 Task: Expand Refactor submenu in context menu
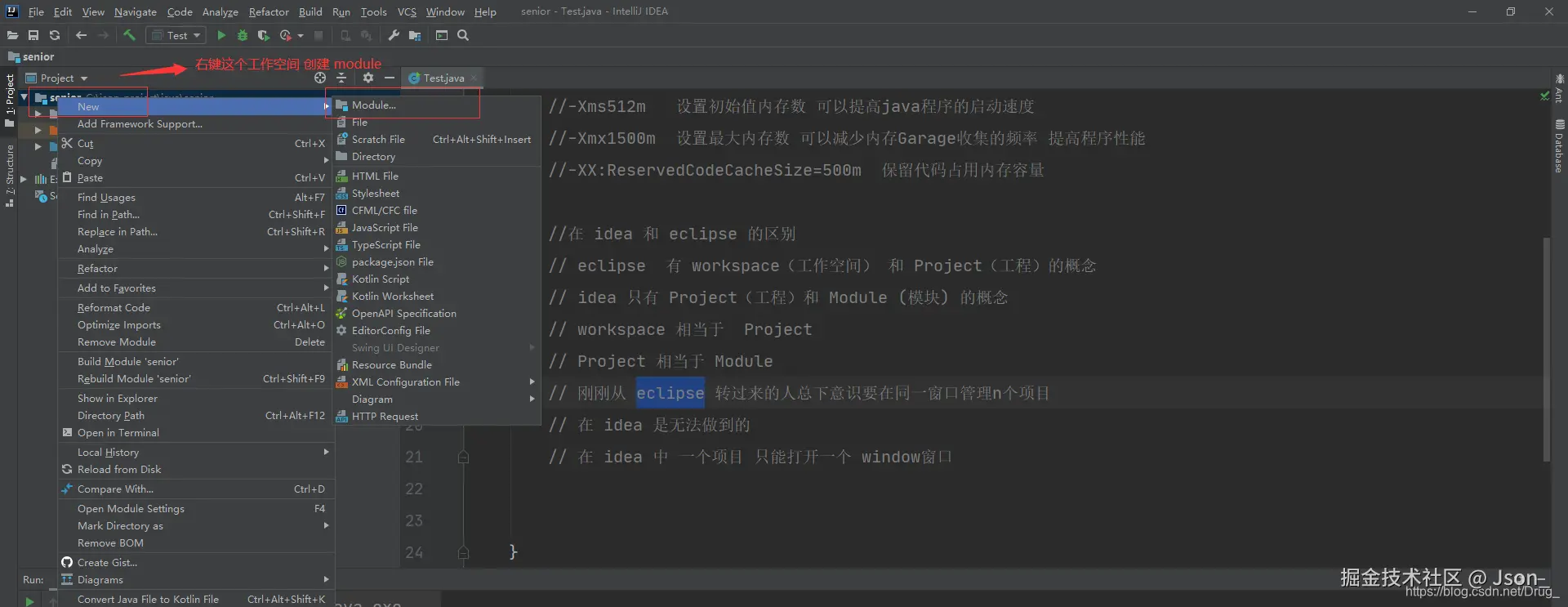pos(195,268)
